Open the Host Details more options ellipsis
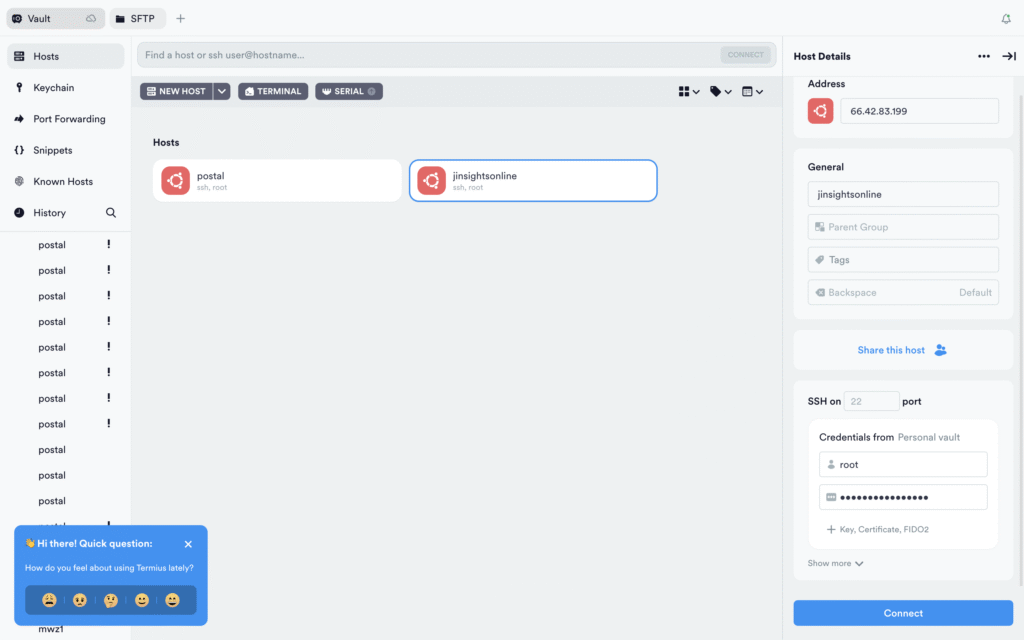This screenshot has width=1024, height=640. 984,56
